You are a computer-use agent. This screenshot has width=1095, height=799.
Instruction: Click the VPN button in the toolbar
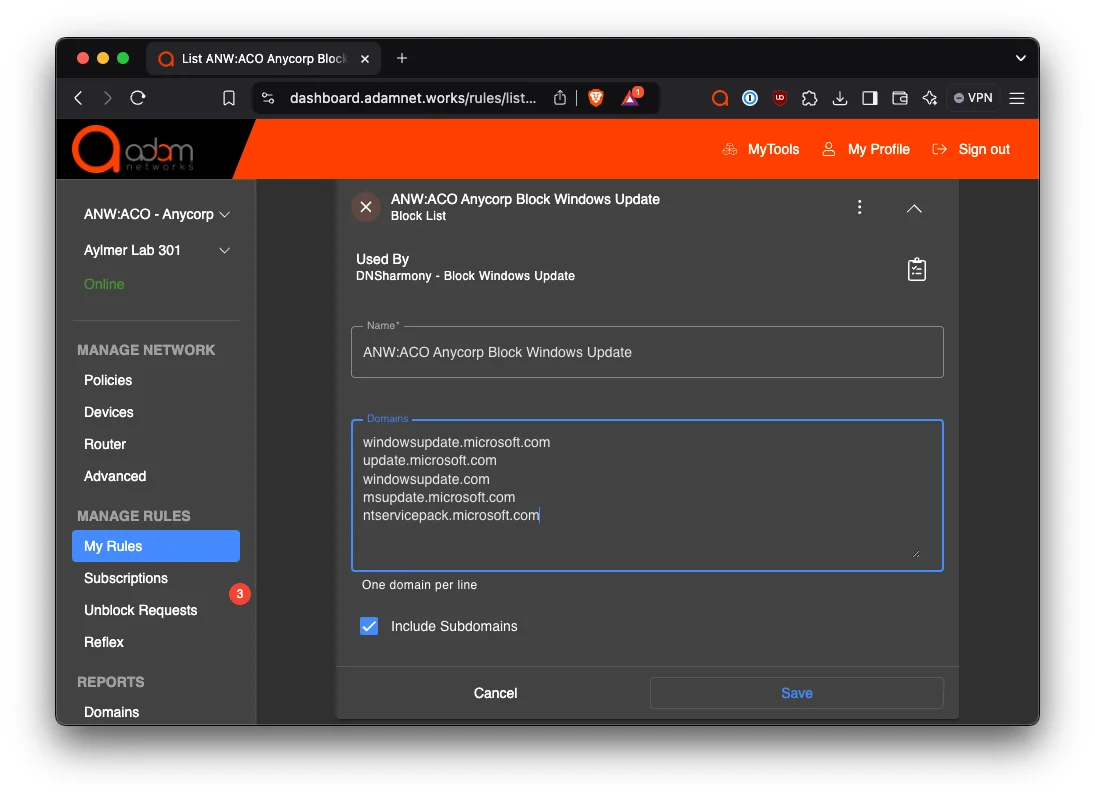pos(973,98)
